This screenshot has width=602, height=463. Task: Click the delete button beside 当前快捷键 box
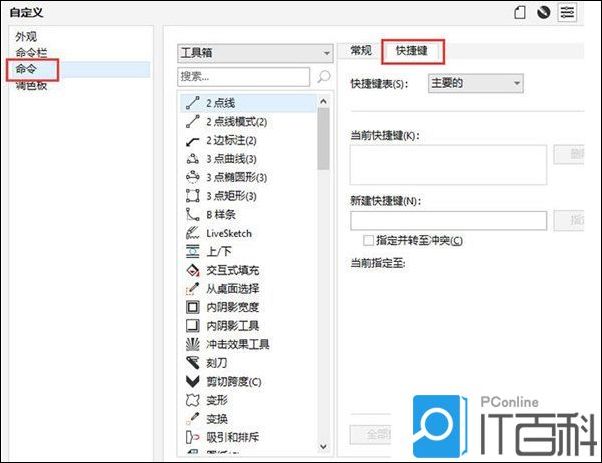569,154
